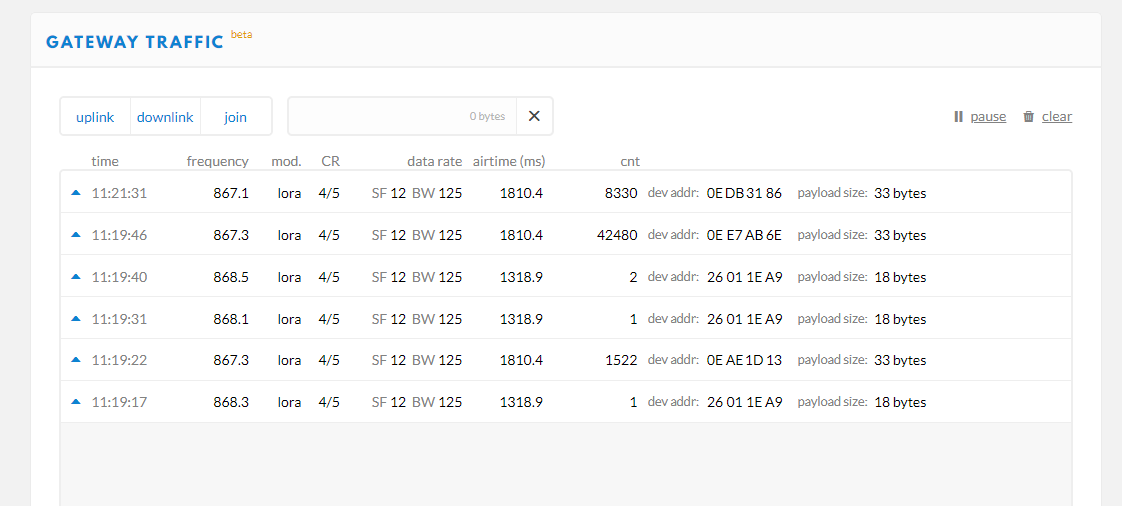Viewport: 1122px width, 506px height.
Task: Click frequency 868.1
Action: click(231, 318)
